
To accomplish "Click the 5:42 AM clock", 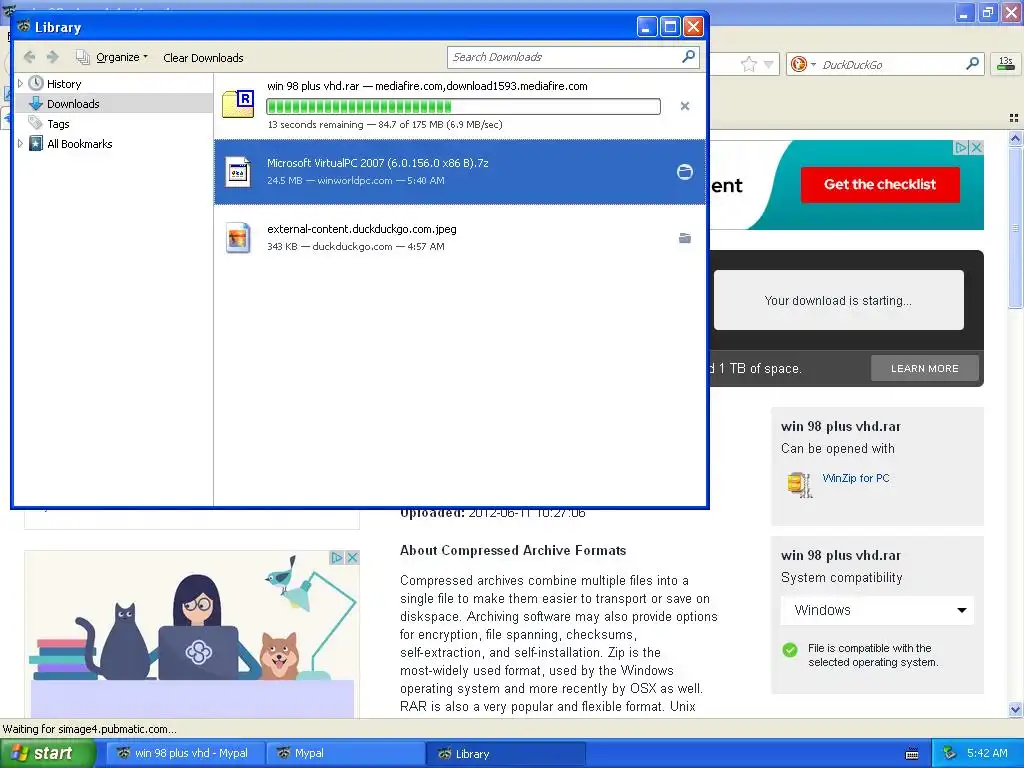I will (x=987, y=753).
